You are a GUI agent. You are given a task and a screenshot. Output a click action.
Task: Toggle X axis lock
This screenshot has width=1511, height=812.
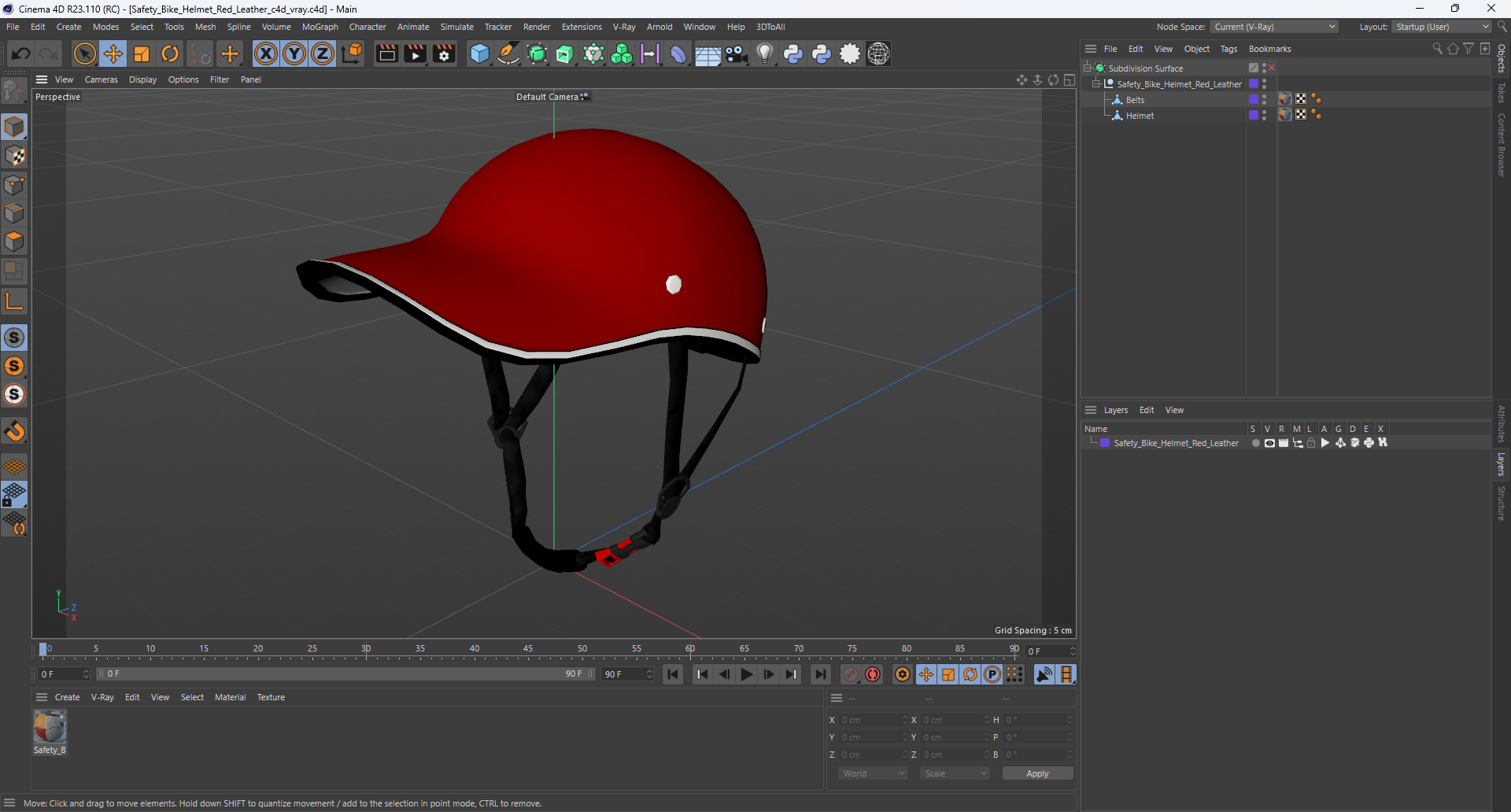[266, 54]
